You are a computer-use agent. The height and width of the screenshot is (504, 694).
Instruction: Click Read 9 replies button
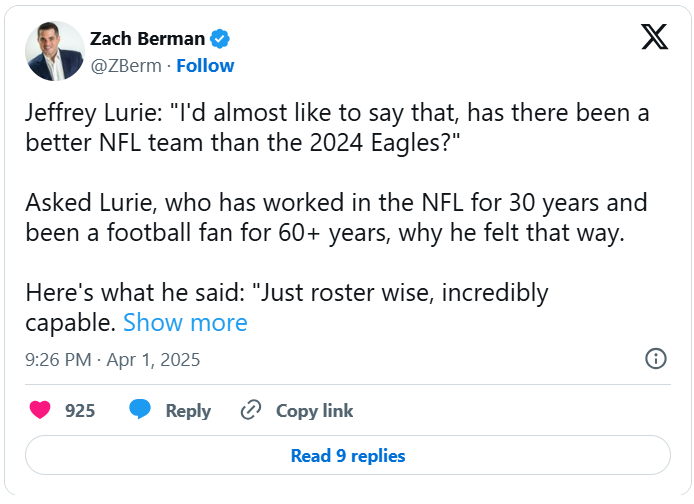[x=347, y=456]
